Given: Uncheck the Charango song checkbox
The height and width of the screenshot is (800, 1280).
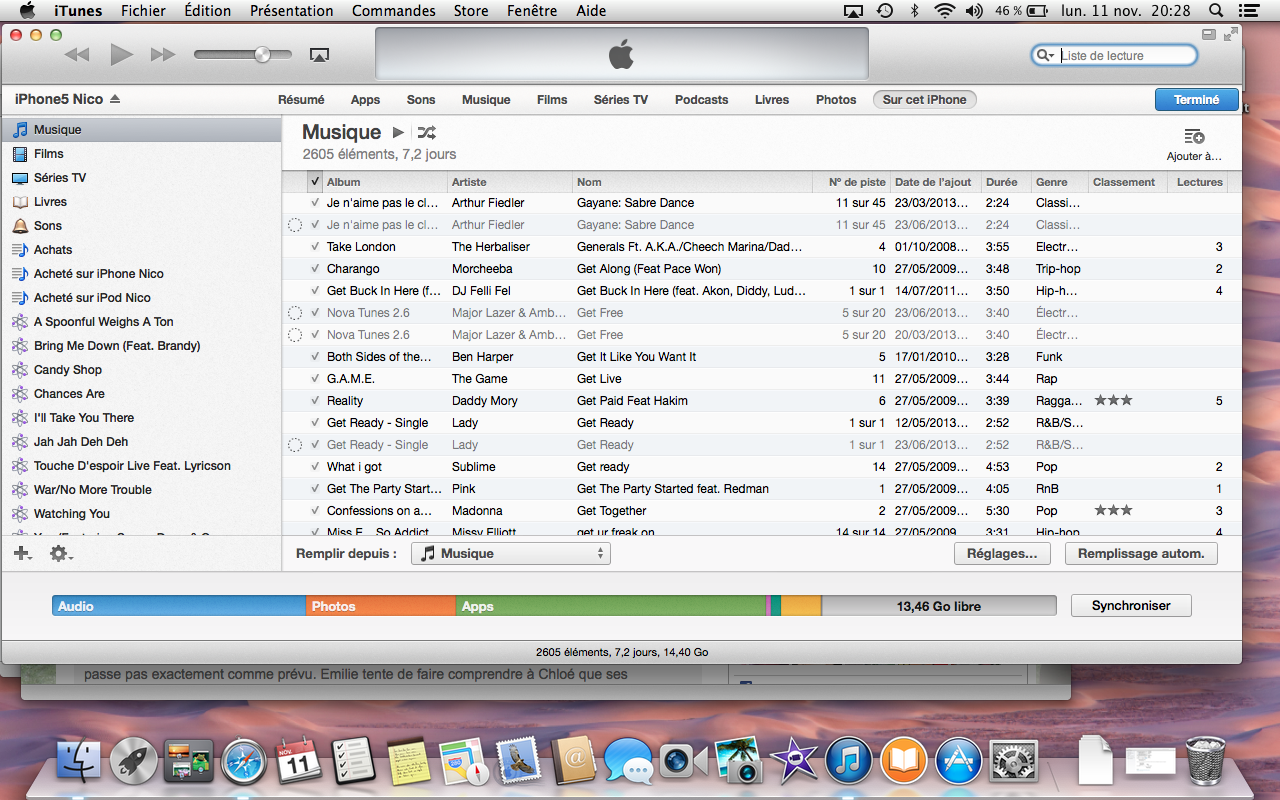Looking at the screenshot, I should 316,269.
